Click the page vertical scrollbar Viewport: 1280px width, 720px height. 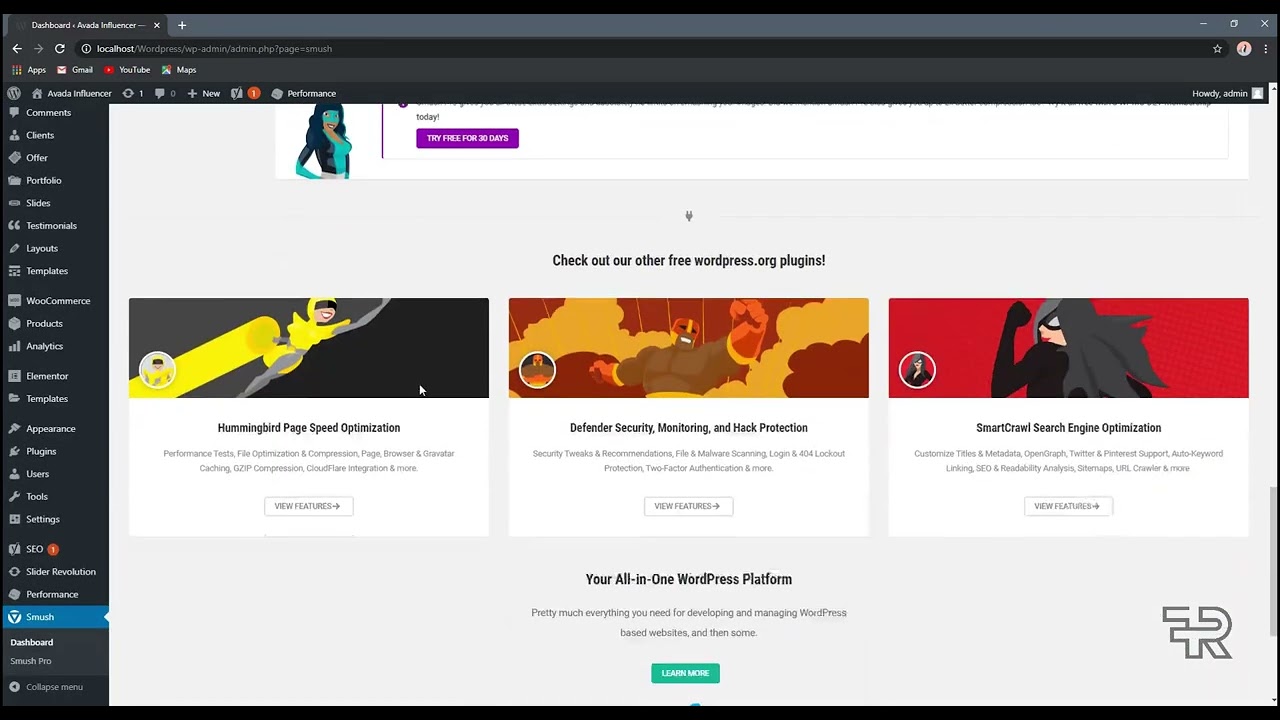tap(1273, 560)
